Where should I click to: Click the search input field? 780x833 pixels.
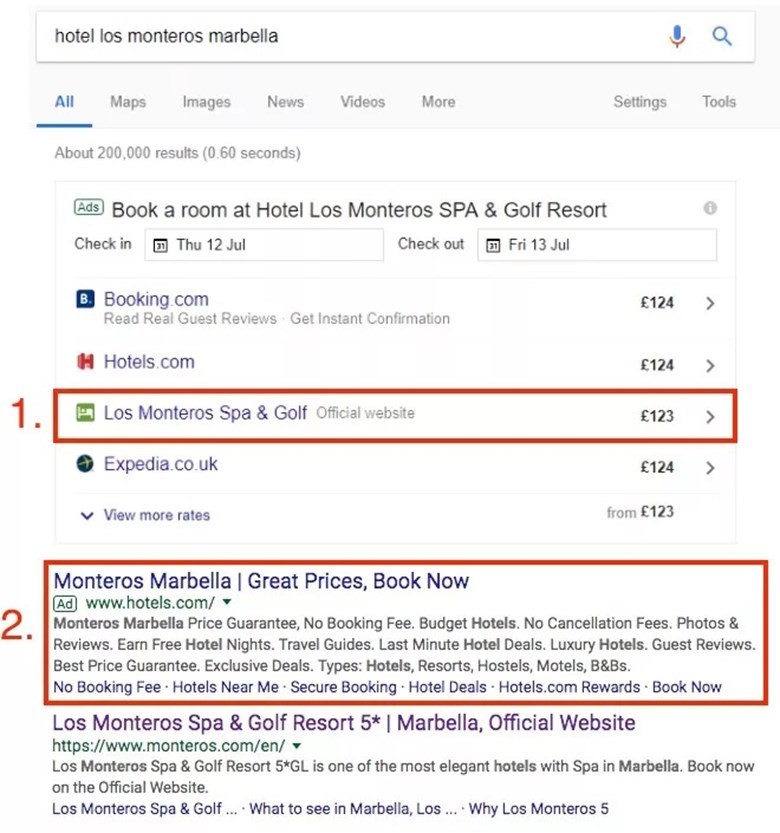[340, 37]
